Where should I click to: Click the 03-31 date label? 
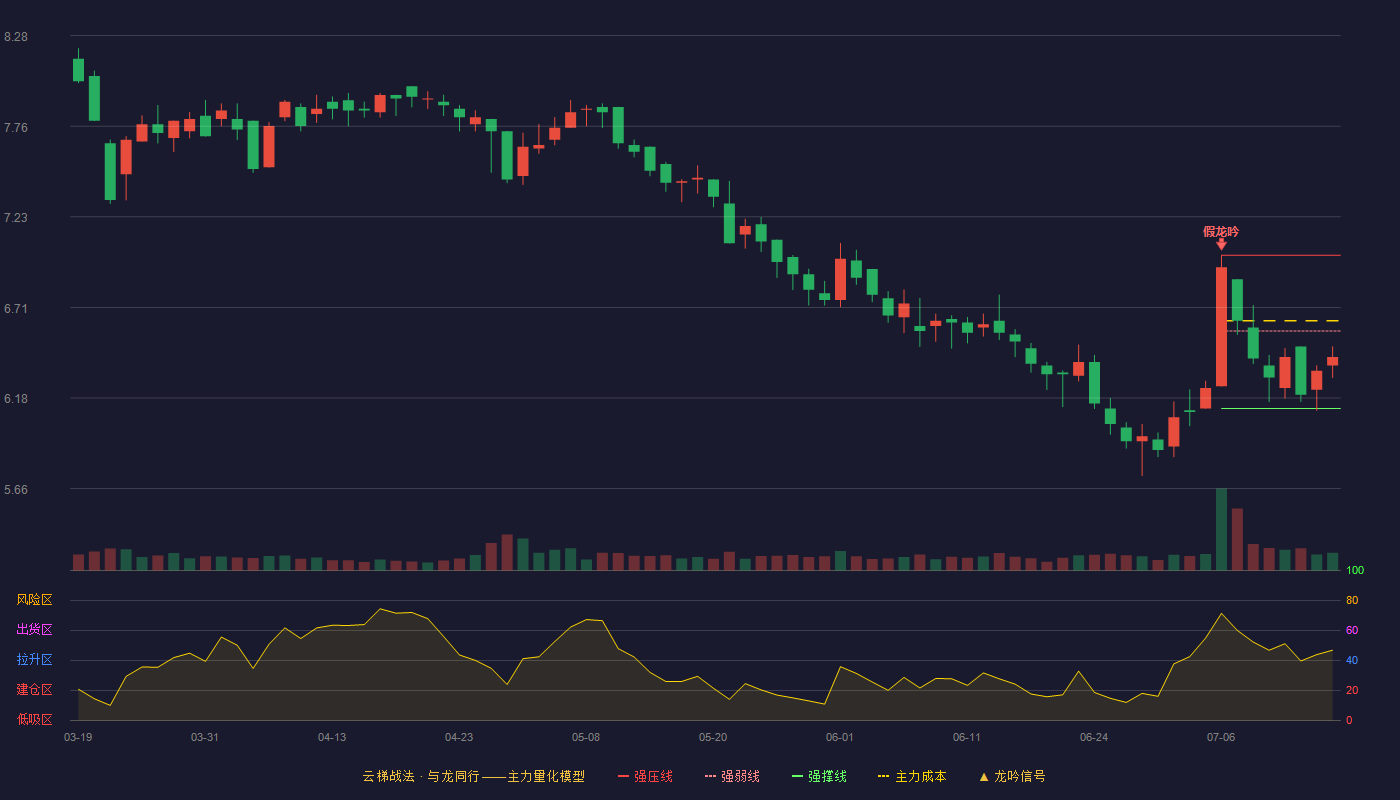205,737
